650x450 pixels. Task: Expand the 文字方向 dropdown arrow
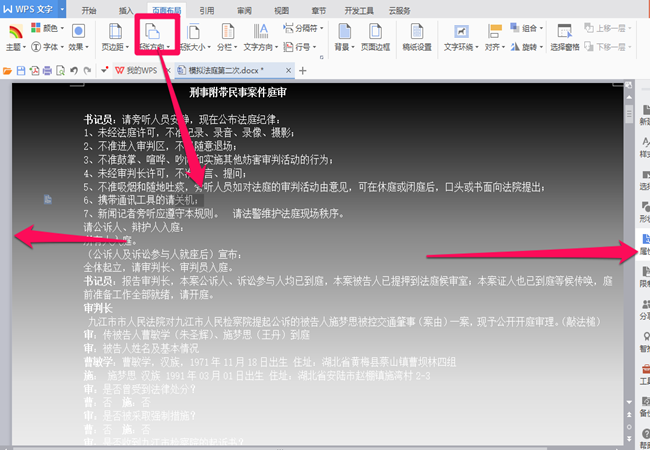click(x=276, y=47)
